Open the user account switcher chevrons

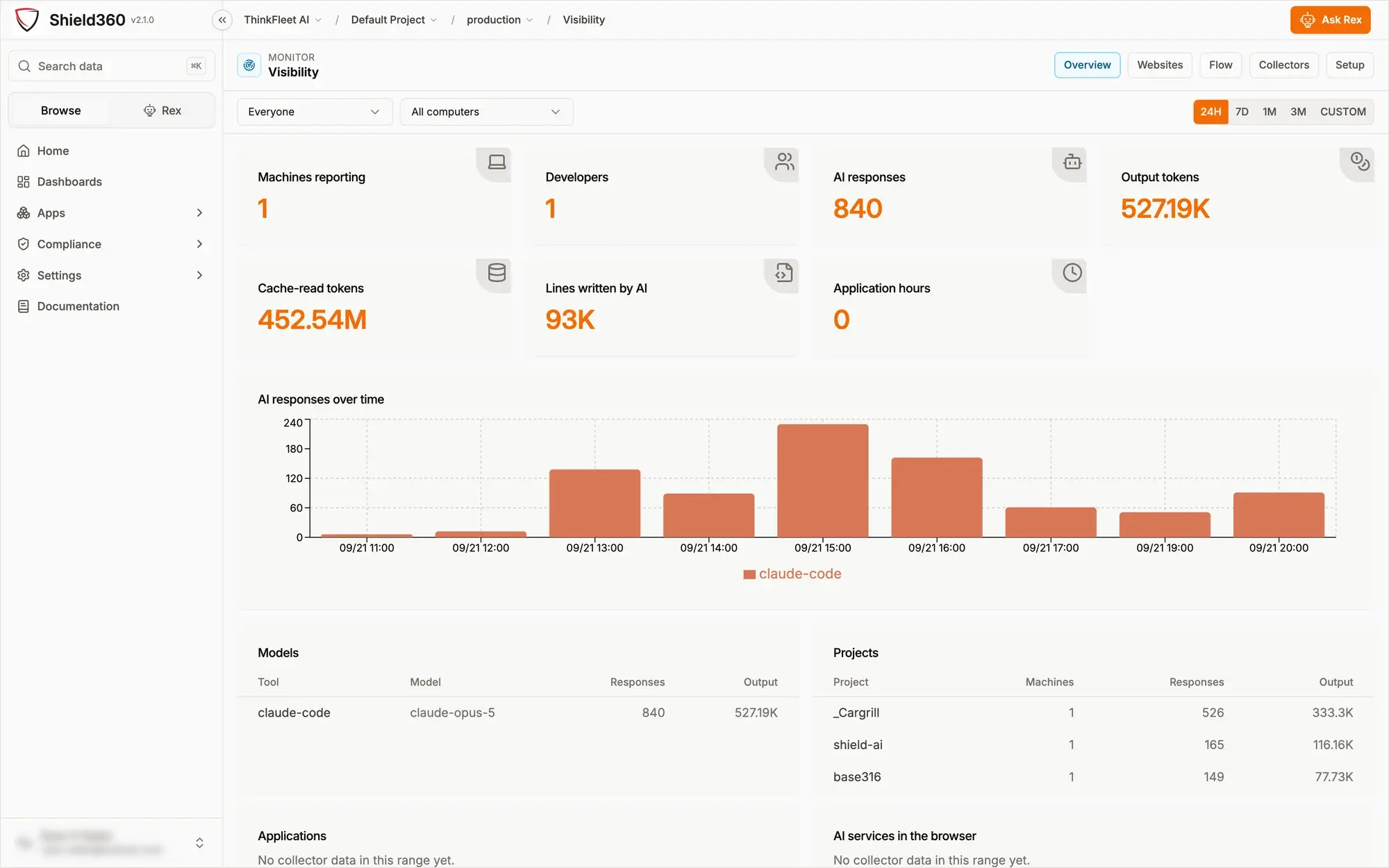[199, 843]
